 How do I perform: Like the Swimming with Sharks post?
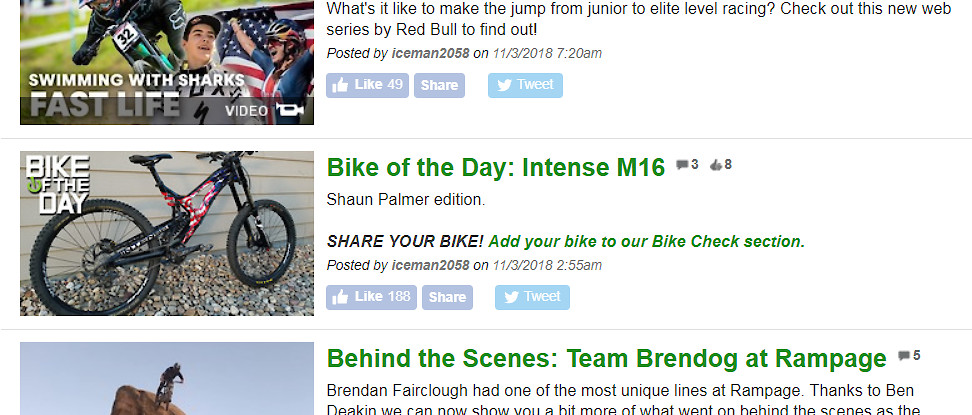pos(367,85)
